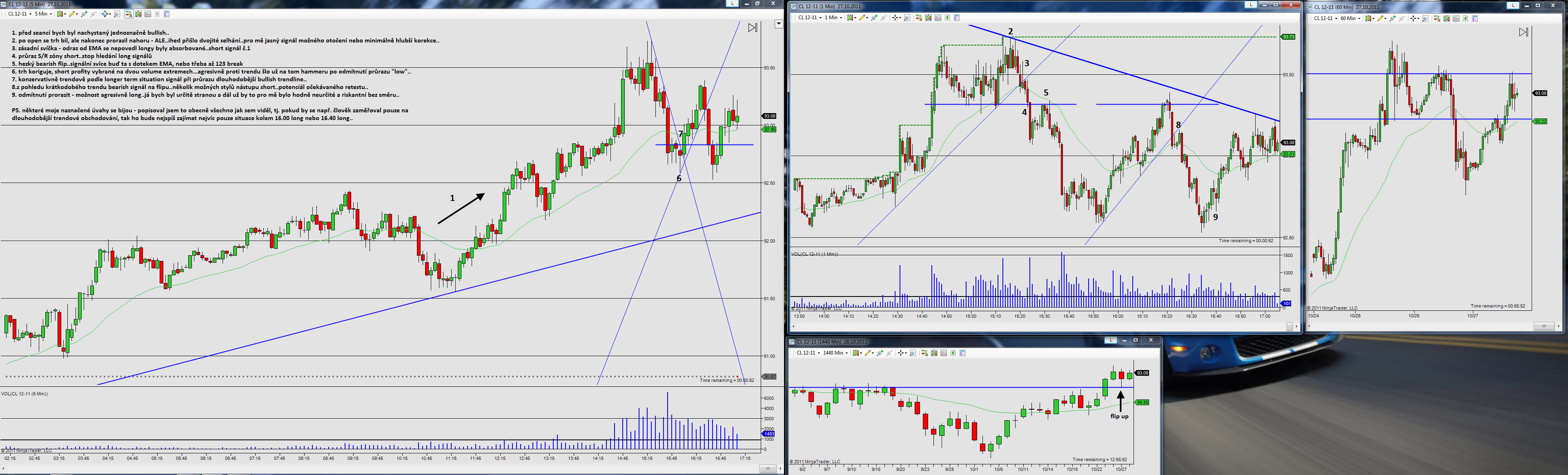The height and width of the screenshot is (475, 1568).
Task: Click zoom in magnifier in 5 Min chart
Action: tap(84, 14)
